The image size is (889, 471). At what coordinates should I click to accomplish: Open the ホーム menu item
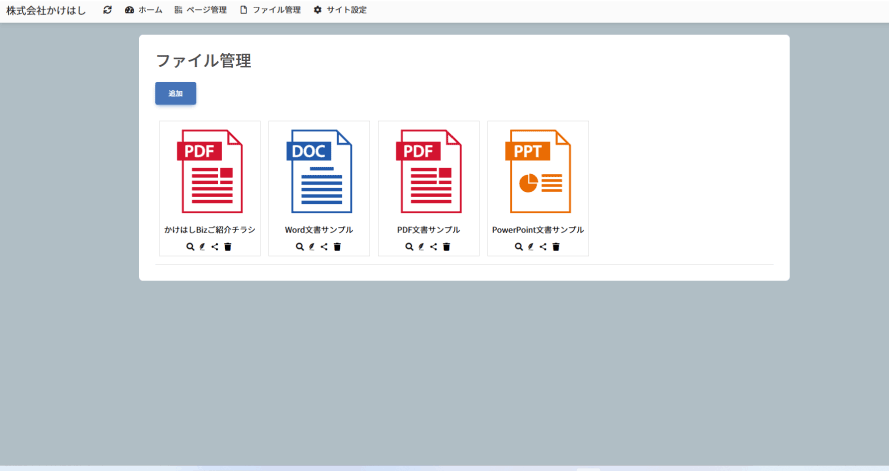(x=143, y=10)
